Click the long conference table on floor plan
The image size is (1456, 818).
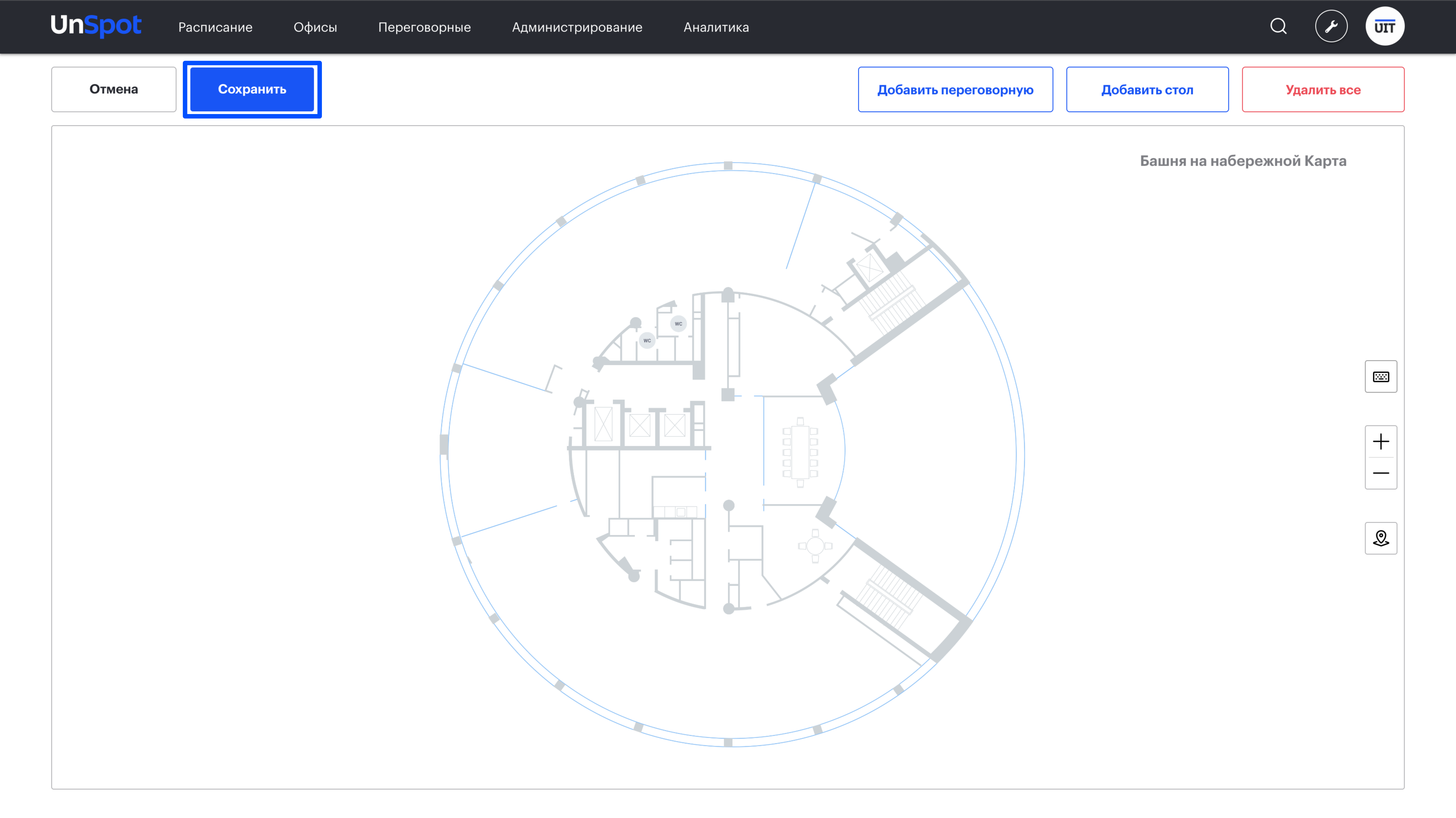click(800, 453)
